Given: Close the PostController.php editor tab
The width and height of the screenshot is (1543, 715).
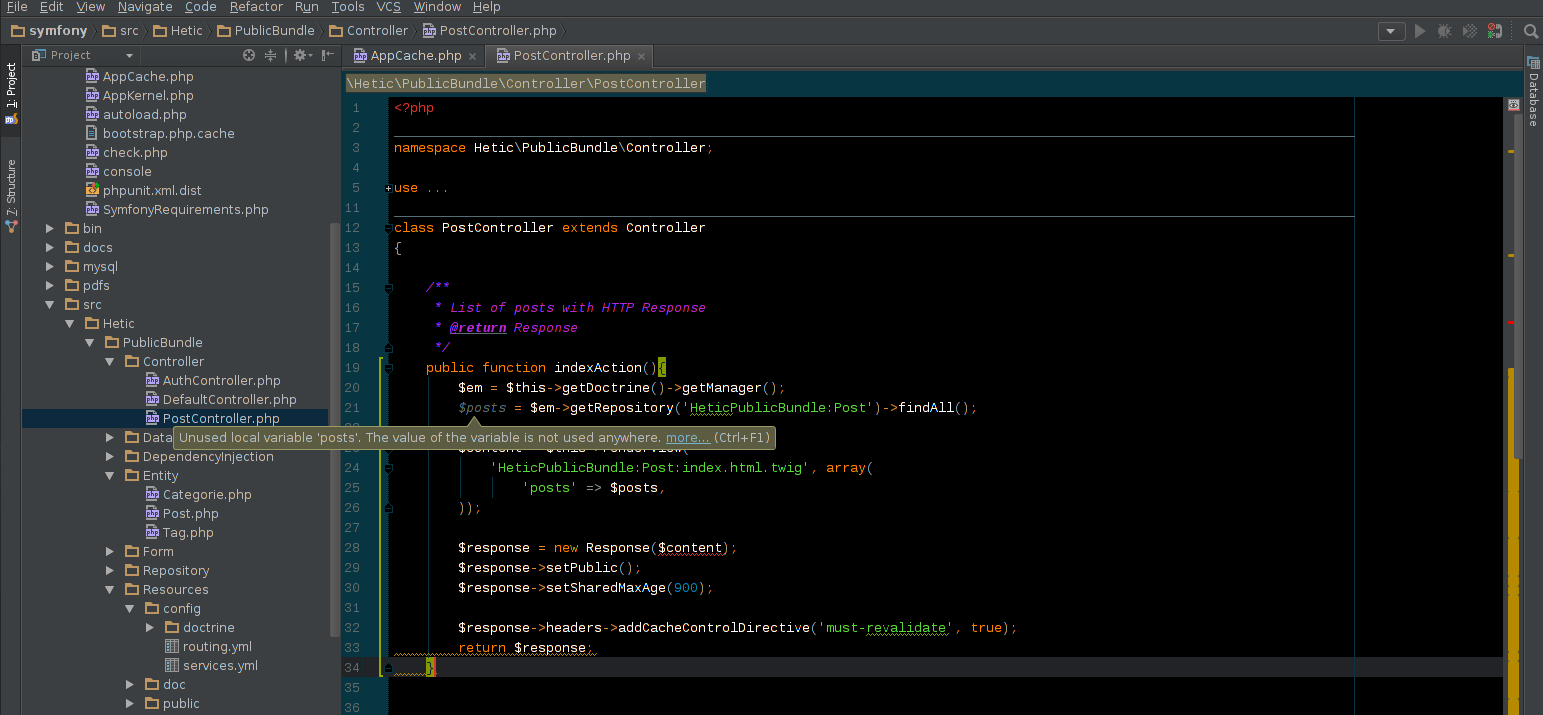Looking at the screenshot, I should click(643, 56).
